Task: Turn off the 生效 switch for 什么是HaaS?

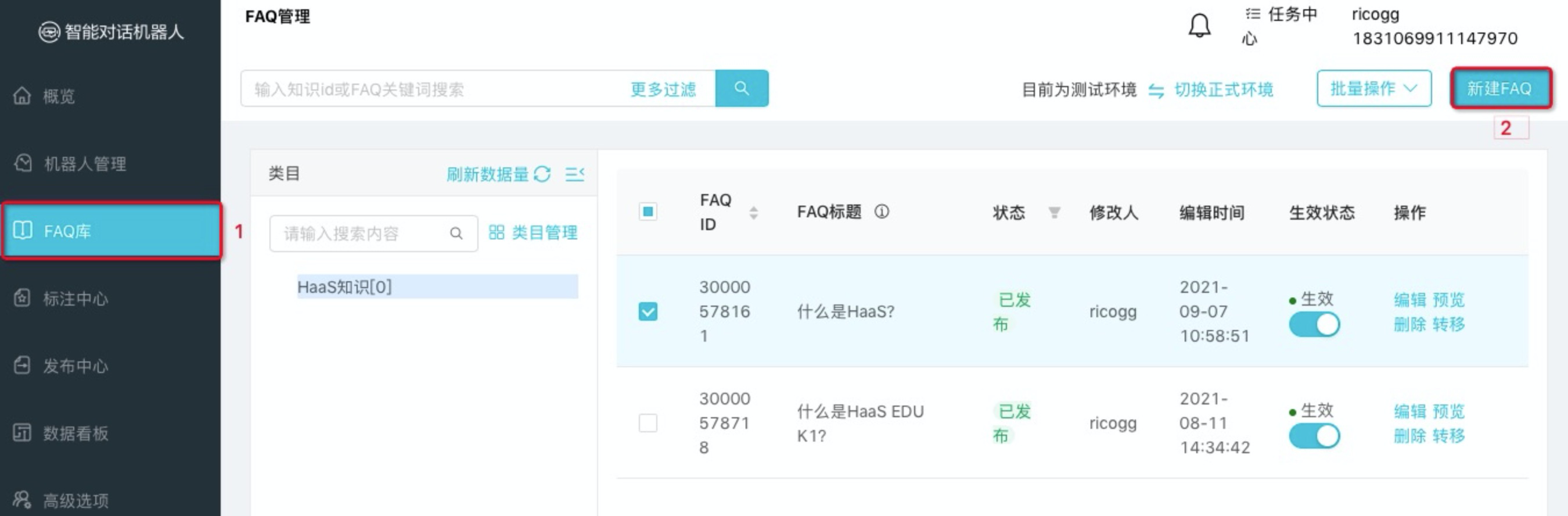Action: coord(1314,324)
